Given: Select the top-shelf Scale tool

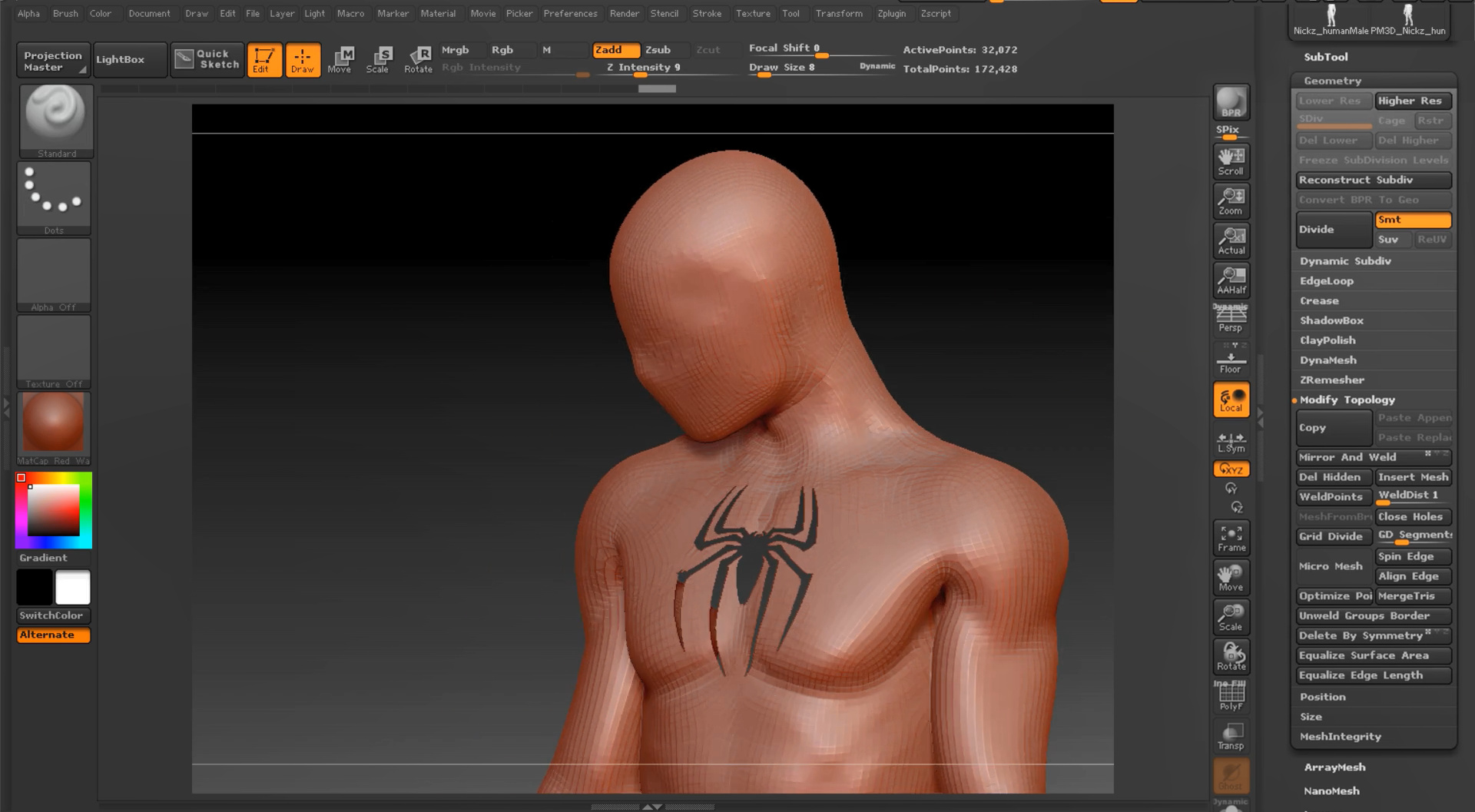Looking at the screenshot, I should (378, 60).
